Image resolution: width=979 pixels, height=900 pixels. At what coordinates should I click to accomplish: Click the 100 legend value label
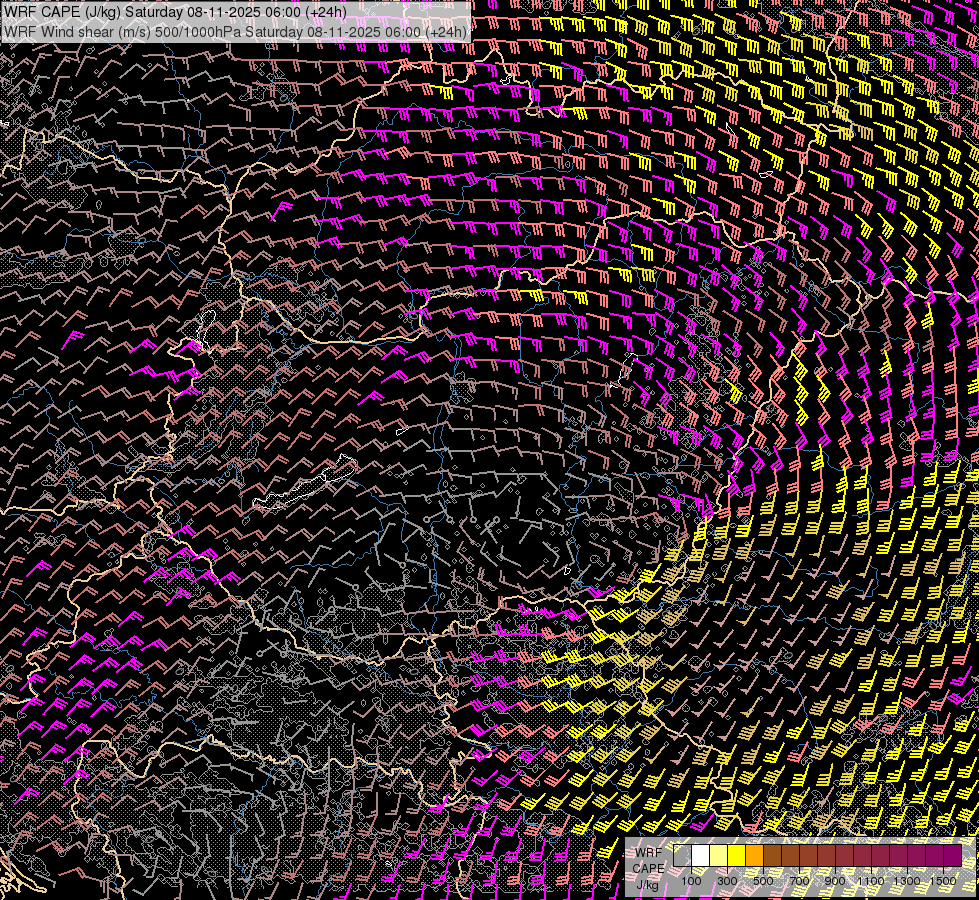pos(691,881)
